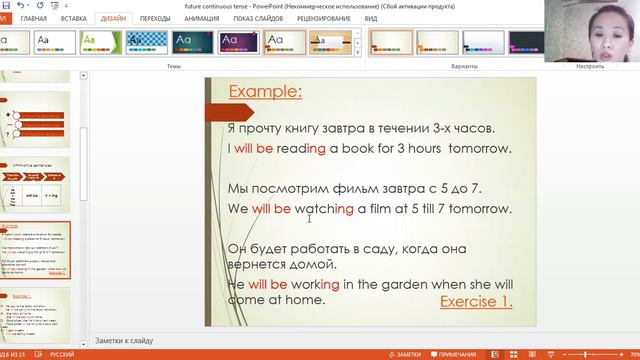Zoom out with the minus button
640x360 pixels.
(x=564, y=354)
